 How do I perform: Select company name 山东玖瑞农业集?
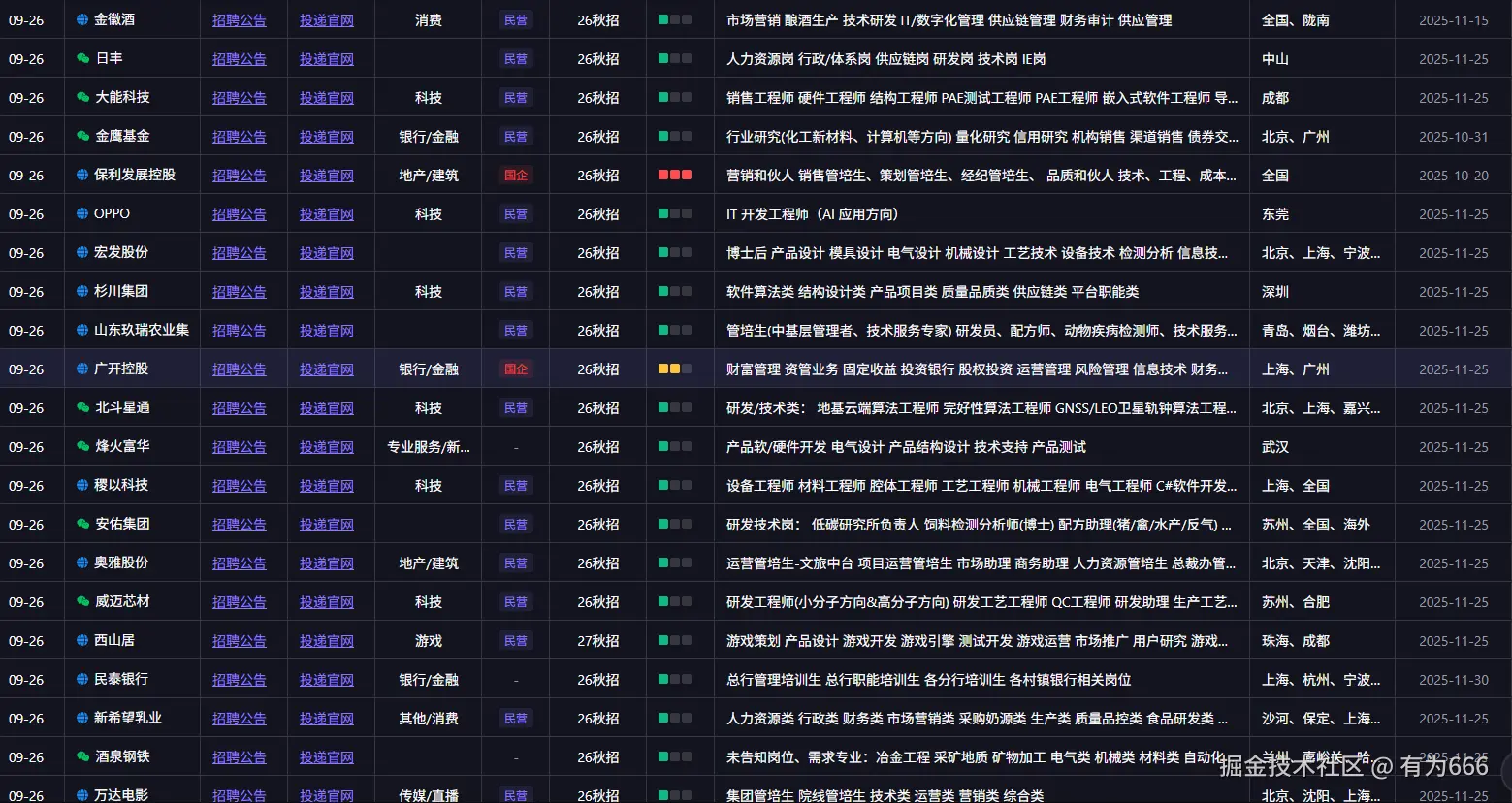(x=142, y=330)
